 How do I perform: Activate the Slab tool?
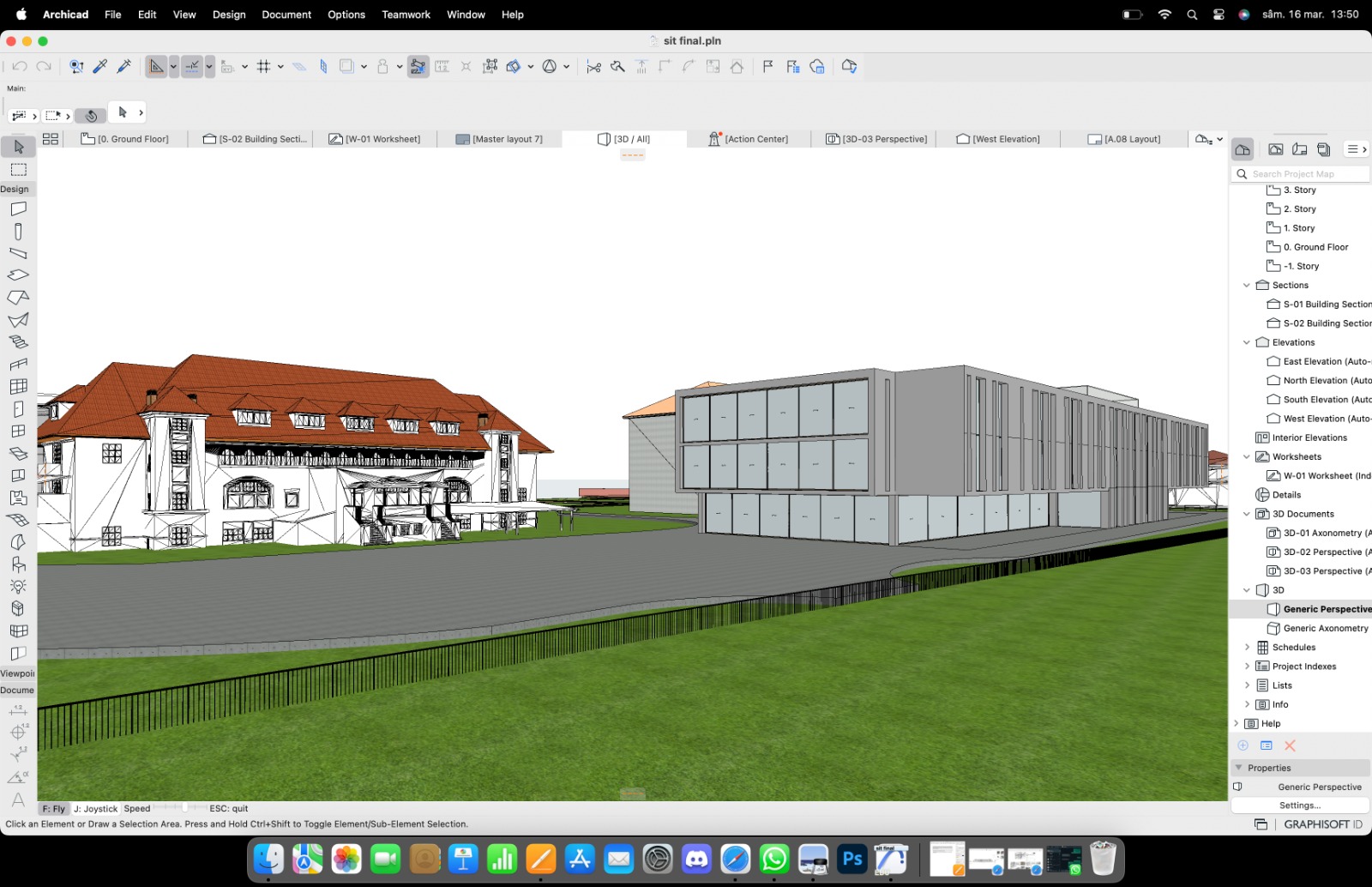(x=18, y=275)
